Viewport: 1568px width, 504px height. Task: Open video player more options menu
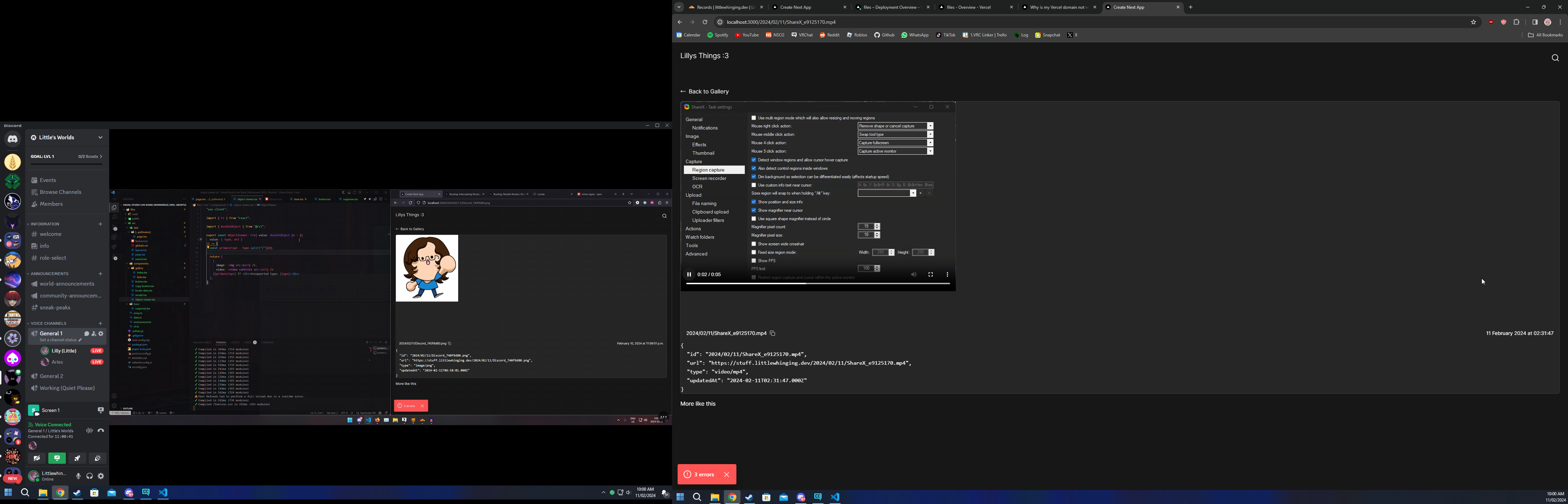click(947, 274)
